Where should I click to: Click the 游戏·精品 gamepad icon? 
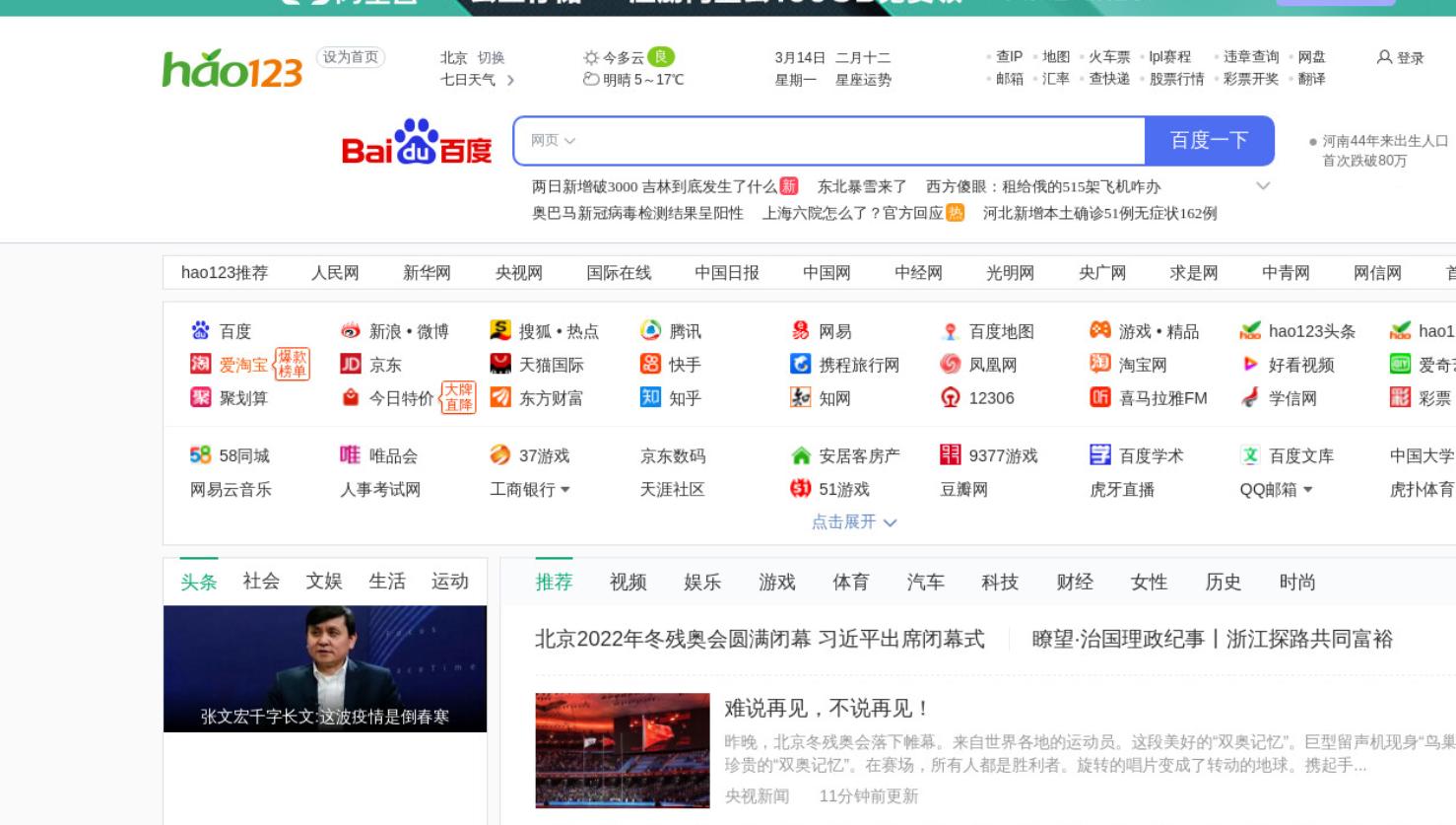pyautogui.click(x=1100, y=330)
